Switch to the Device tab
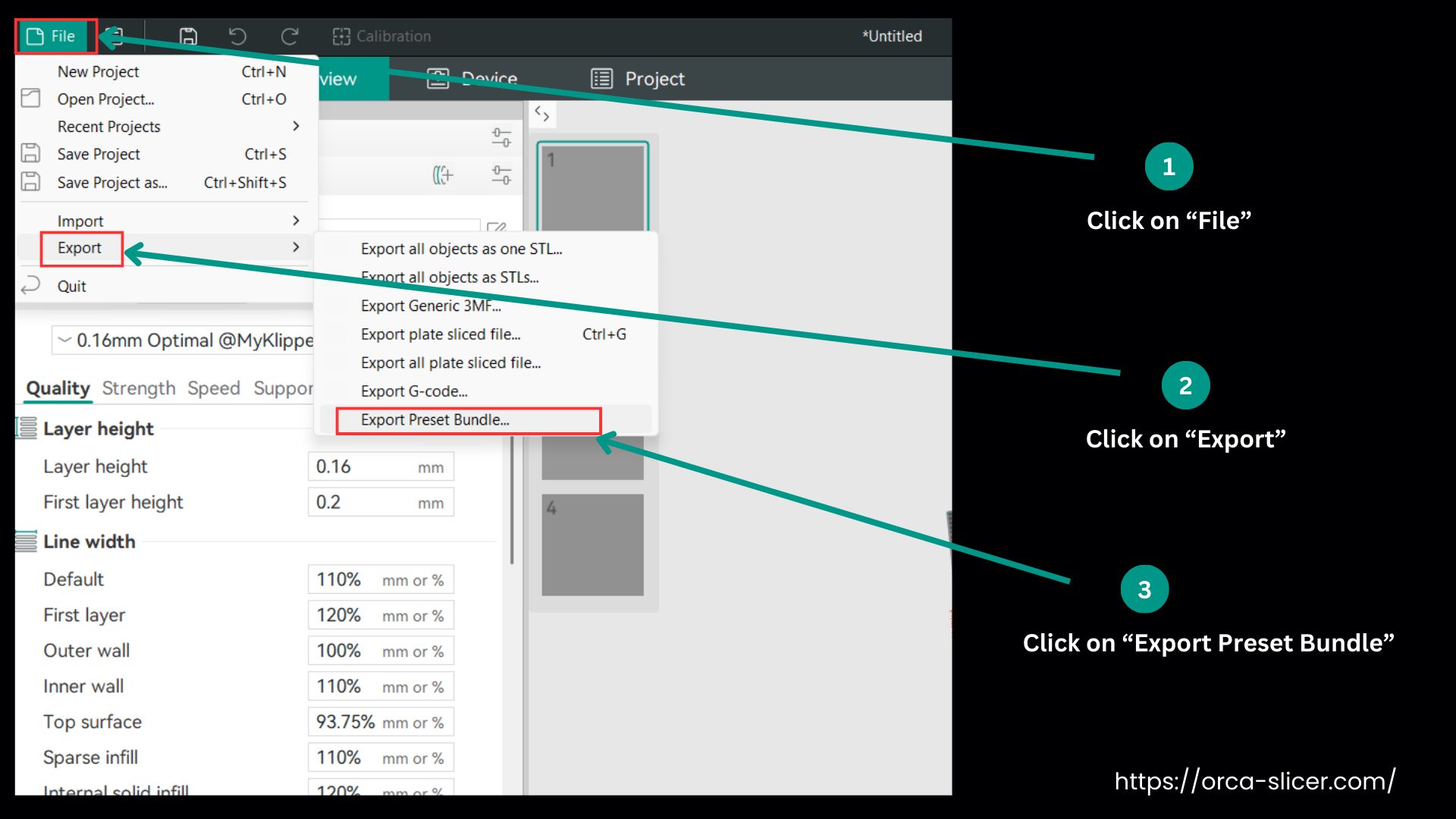Image resolution: width=1456 pixels, height=819 pixels. point(472,78)
